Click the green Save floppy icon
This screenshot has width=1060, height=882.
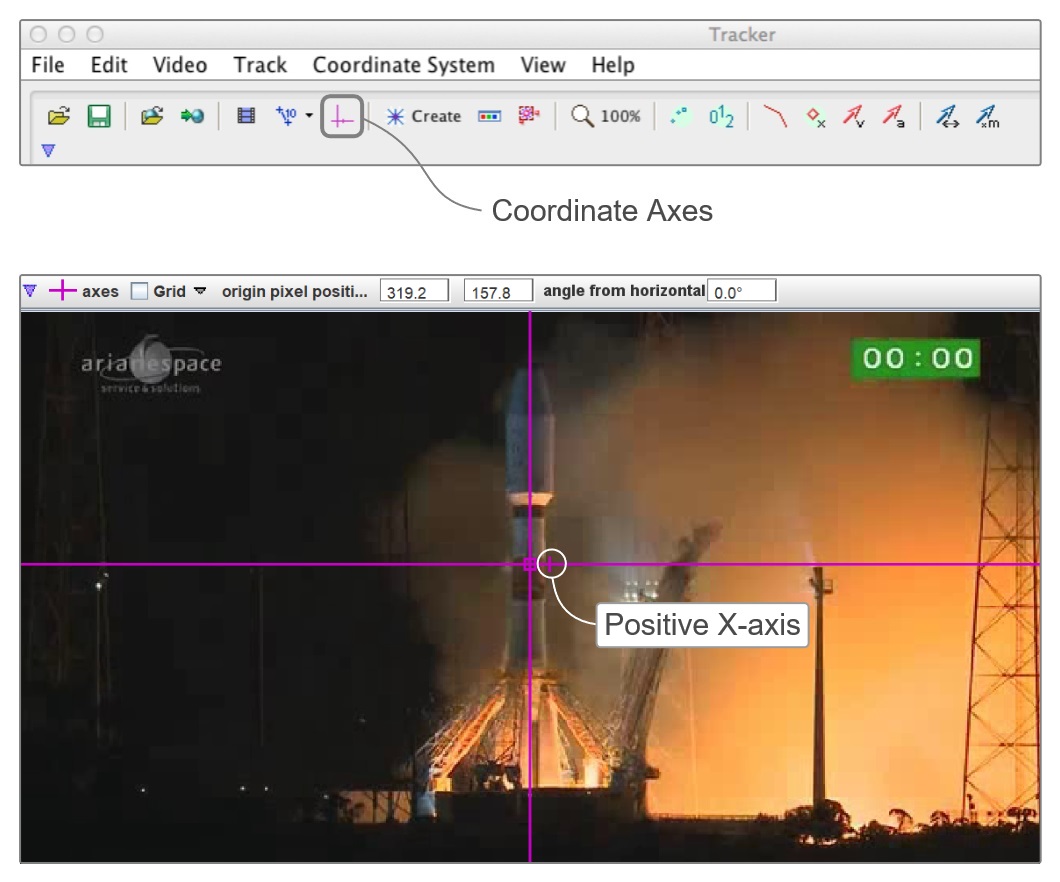click(99, 116)
